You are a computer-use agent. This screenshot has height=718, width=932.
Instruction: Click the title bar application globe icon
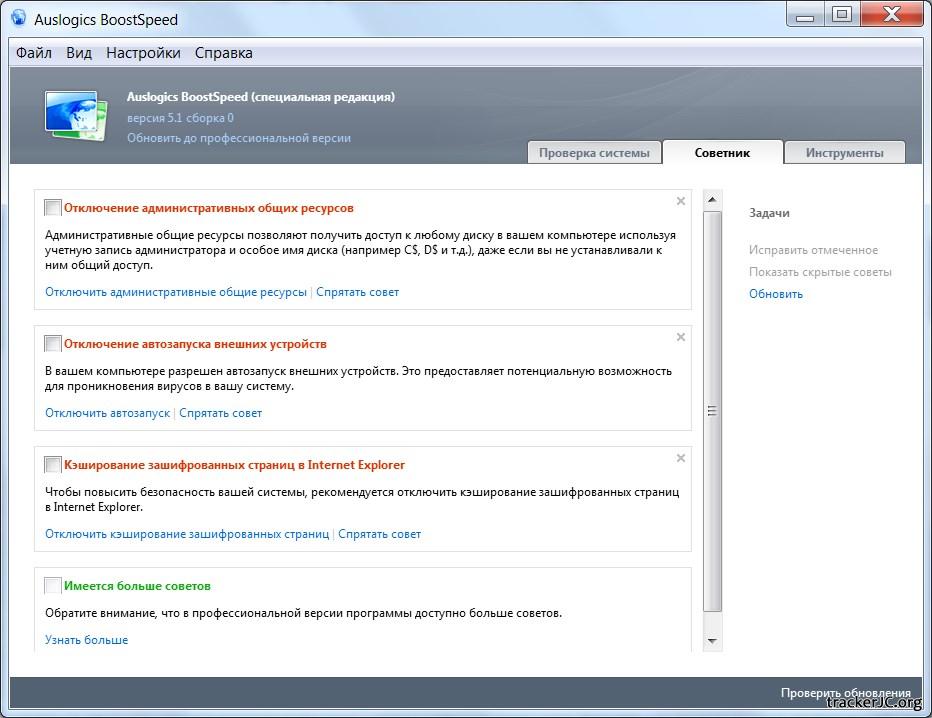point(19,17)
